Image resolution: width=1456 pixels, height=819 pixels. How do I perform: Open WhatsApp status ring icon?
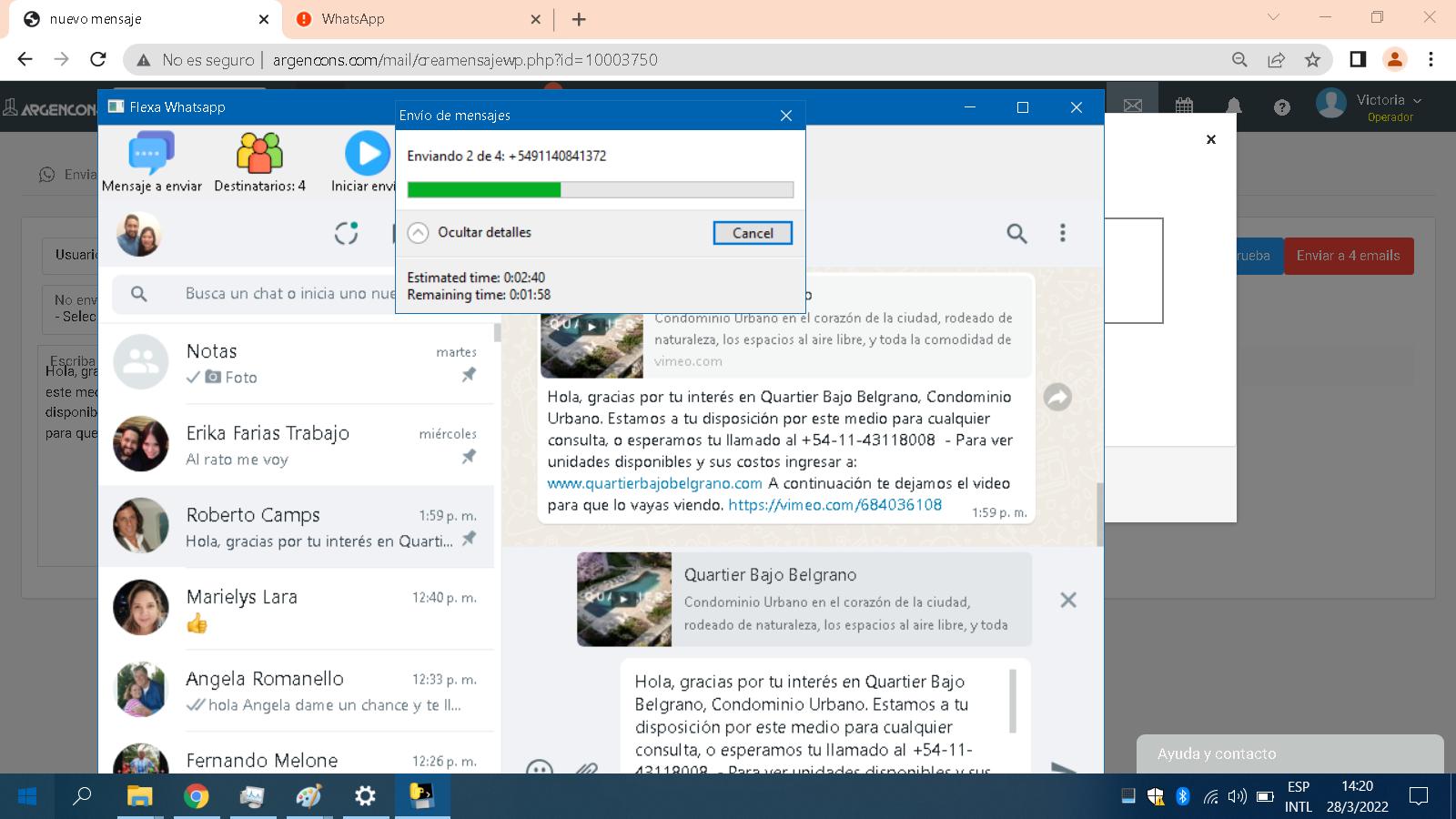pyautogui.click(x=346, y=233)
